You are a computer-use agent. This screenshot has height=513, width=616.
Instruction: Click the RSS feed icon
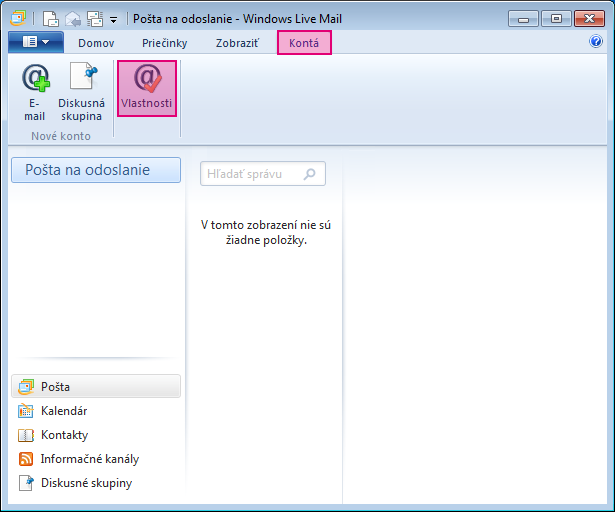point(26,459)
